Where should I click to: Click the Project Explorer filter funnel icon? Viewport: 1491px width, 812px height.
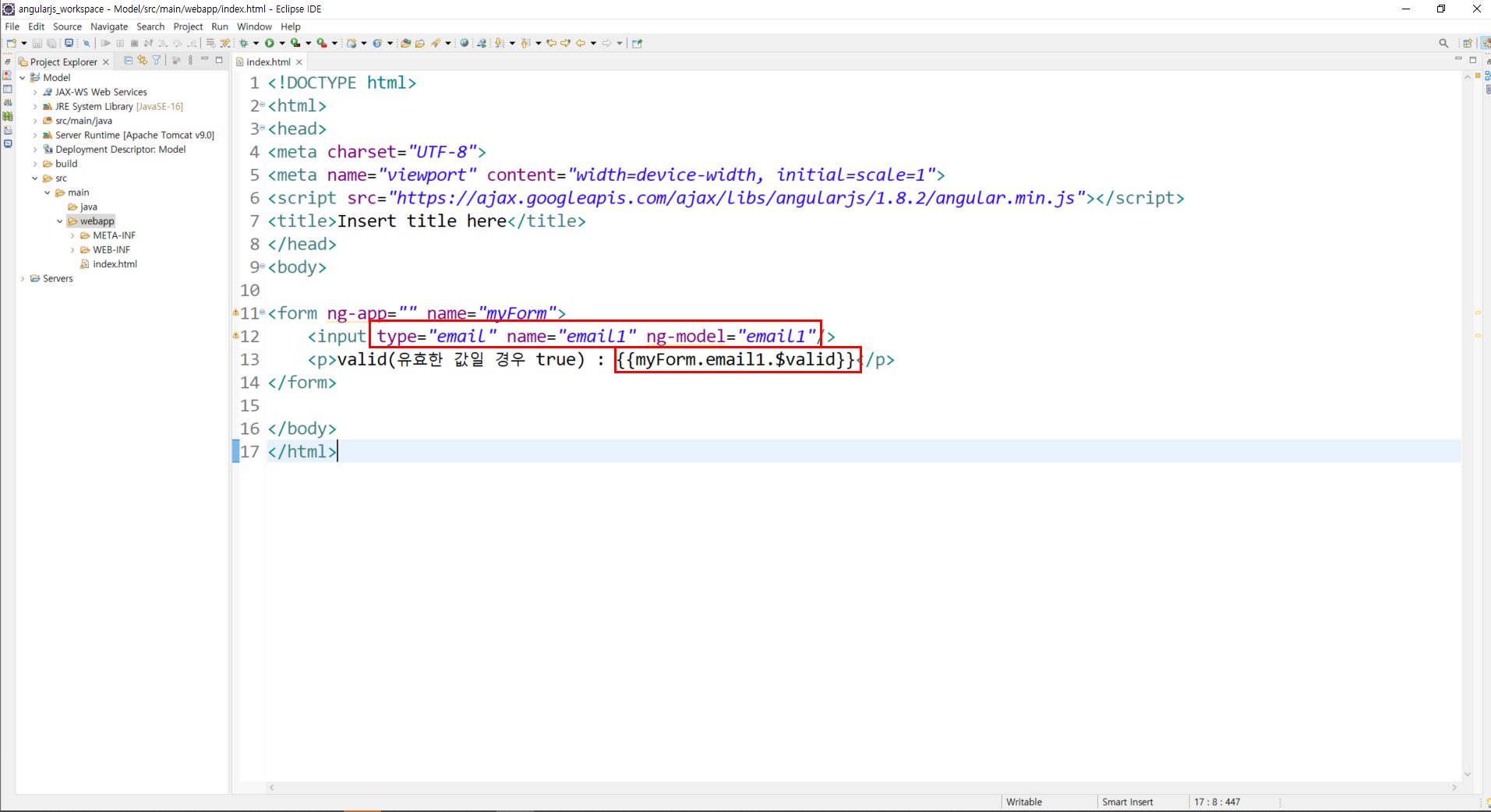(x=157, y=61)
